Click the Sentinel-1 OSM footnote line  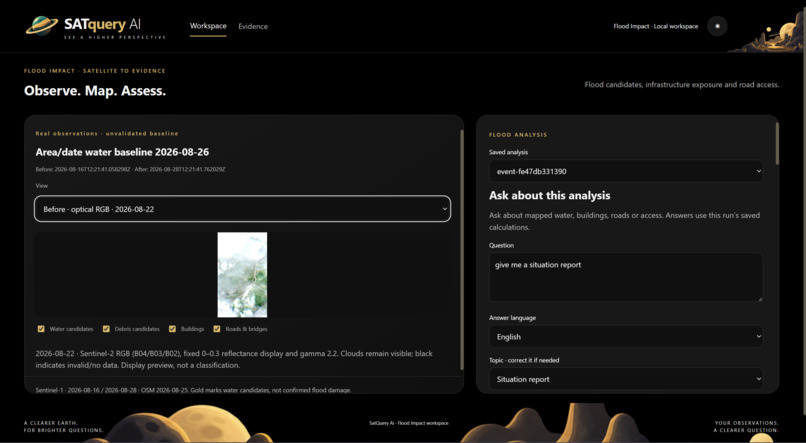tap(193, 390)
